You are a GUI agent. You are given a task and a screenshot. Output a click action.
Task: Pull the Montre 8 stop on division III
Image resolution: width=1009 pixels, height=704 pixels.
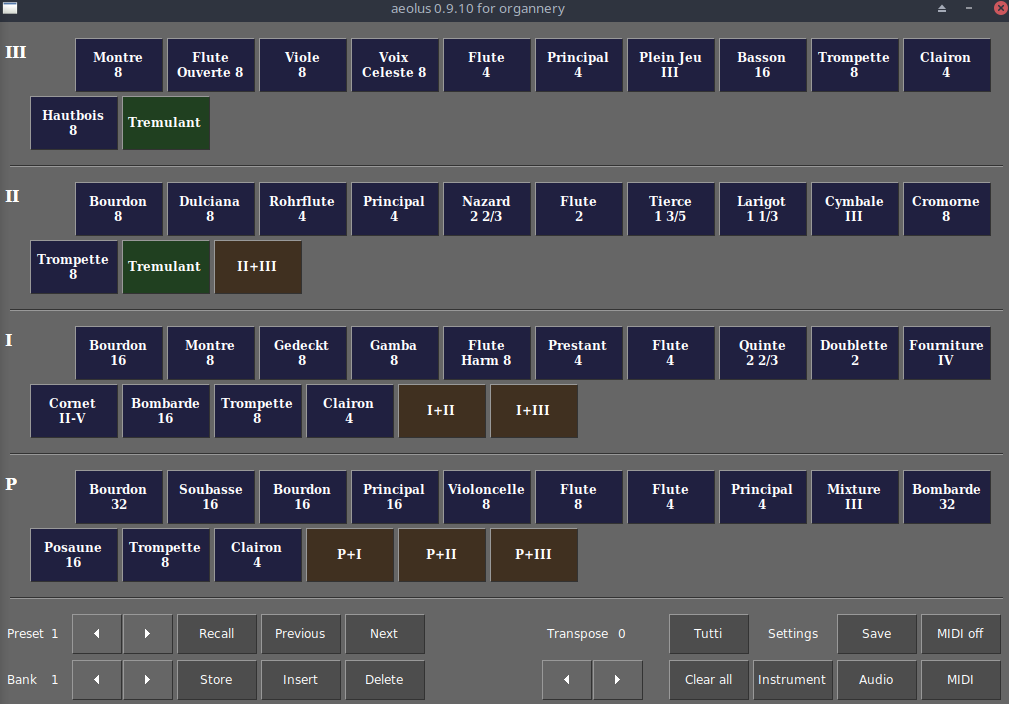pos(119,65)
